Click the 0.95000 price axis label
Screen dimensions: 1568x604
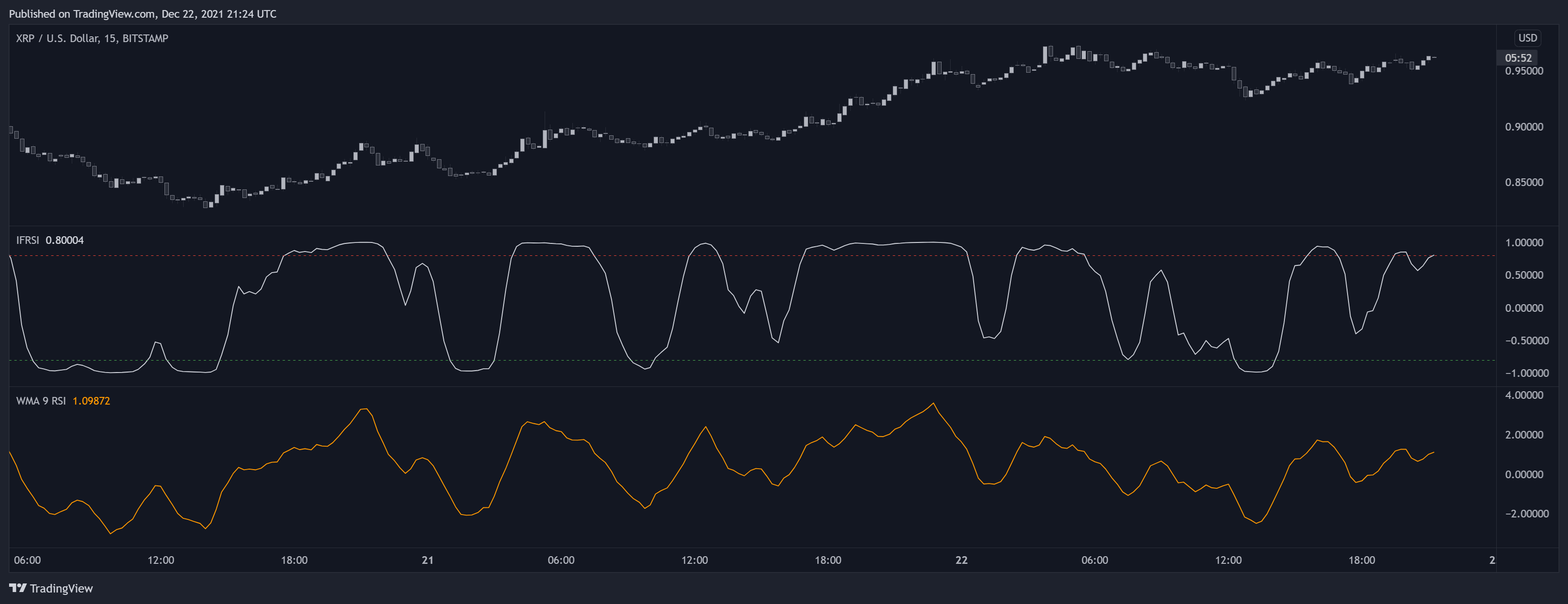click(x=1524, y=71)
